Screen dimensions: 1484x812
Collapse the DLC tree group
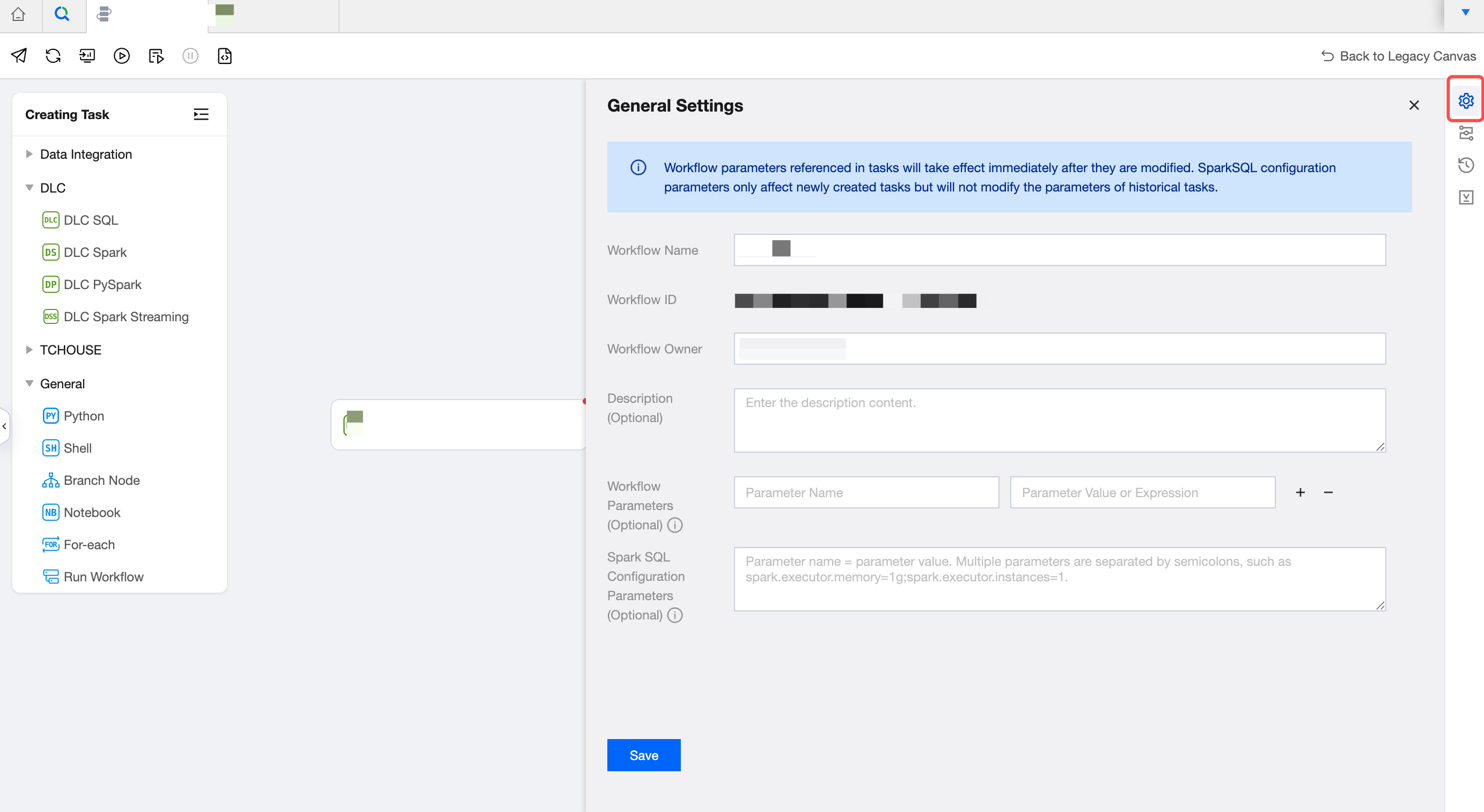click(30, 188)
